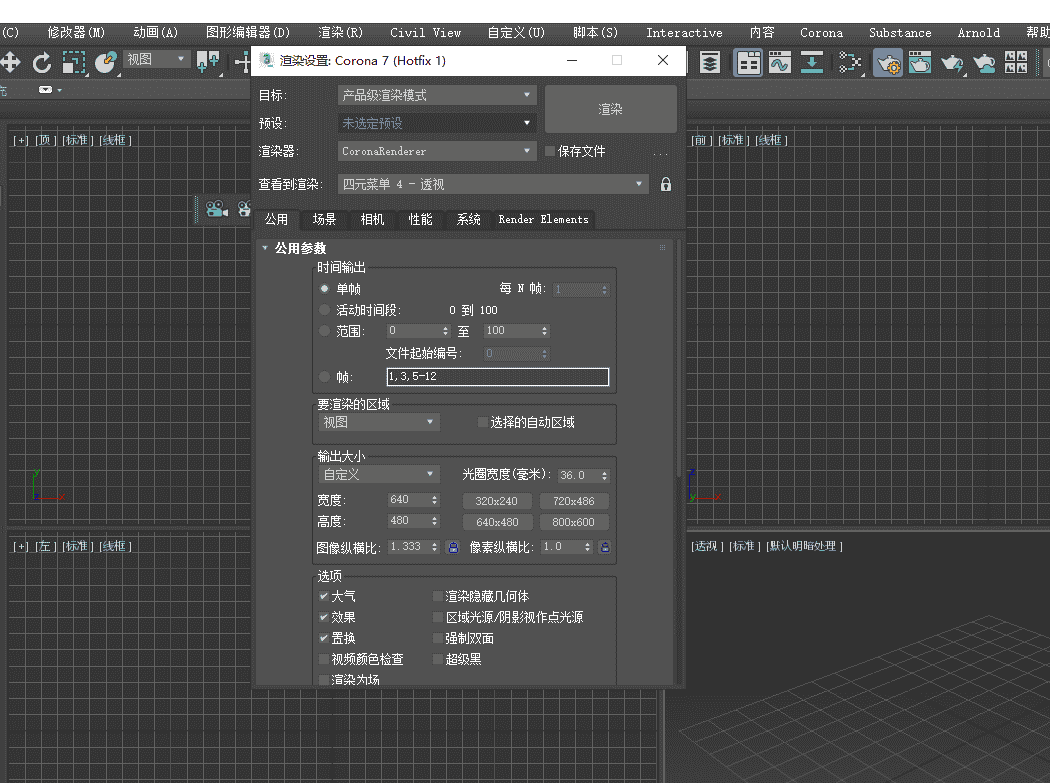Open the Render Production teapot icon

(x=952, y=63)
